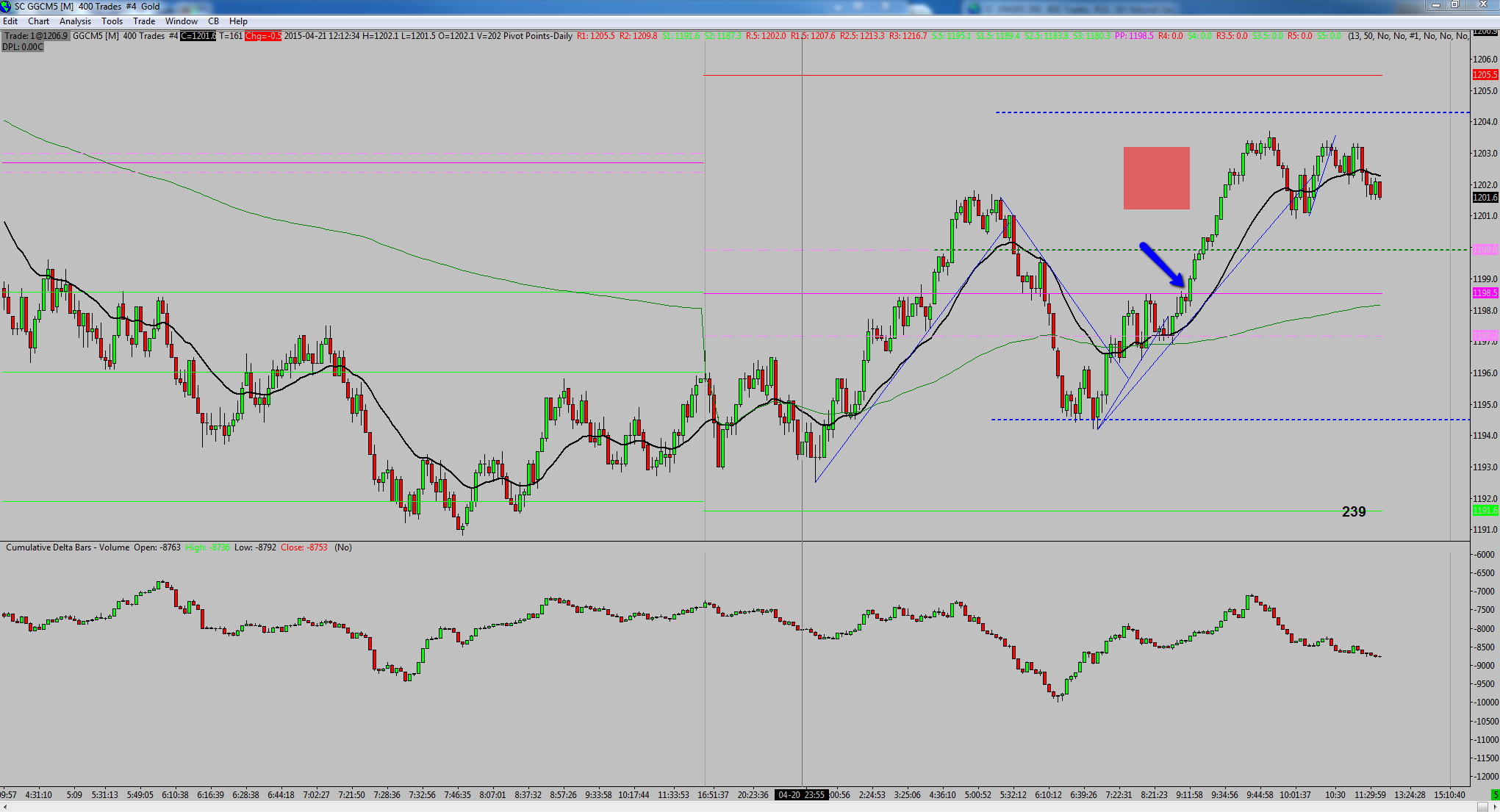
Task: Click the 16:51:37 time axis label
Action: point(713,795)
